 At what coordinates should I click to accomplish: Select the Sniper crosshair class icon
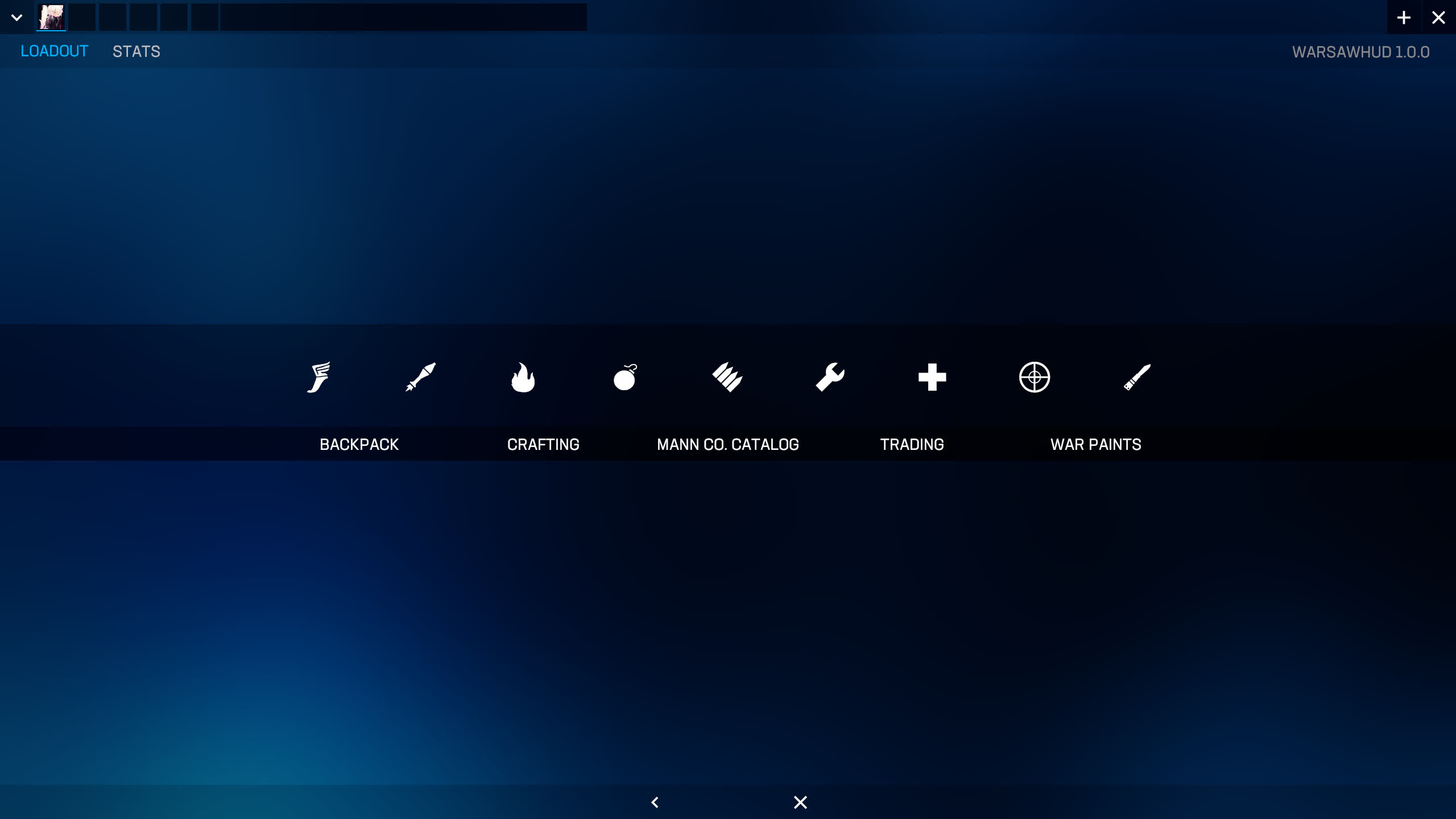click(x=1035, y=377)
